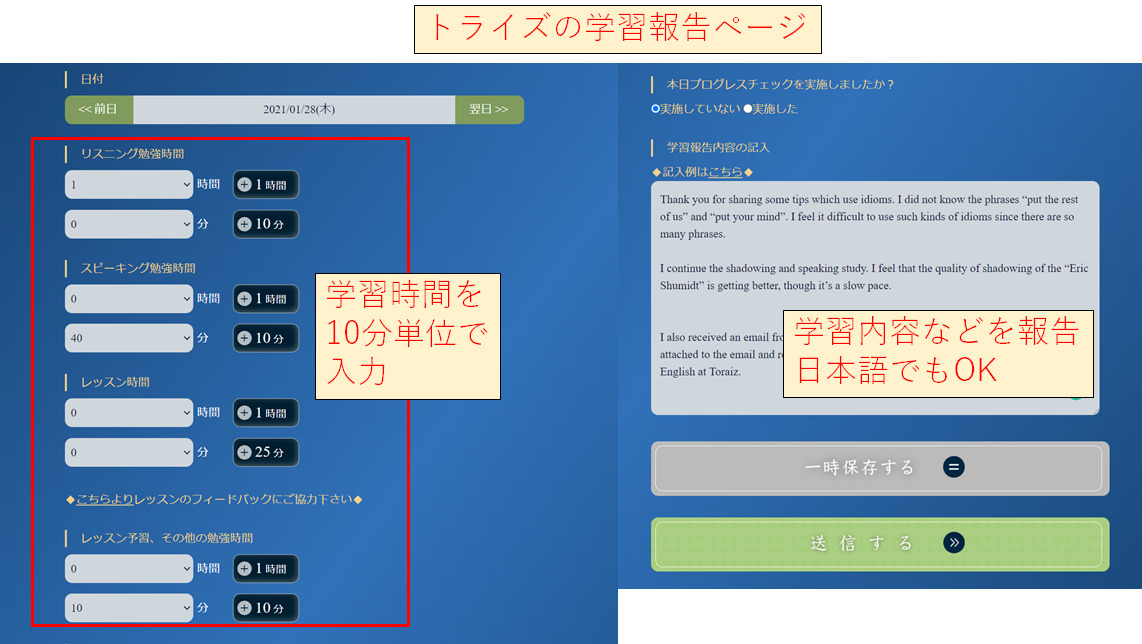Select 実施した radio button
1142x644 pixels.
(x=748, y=109)
